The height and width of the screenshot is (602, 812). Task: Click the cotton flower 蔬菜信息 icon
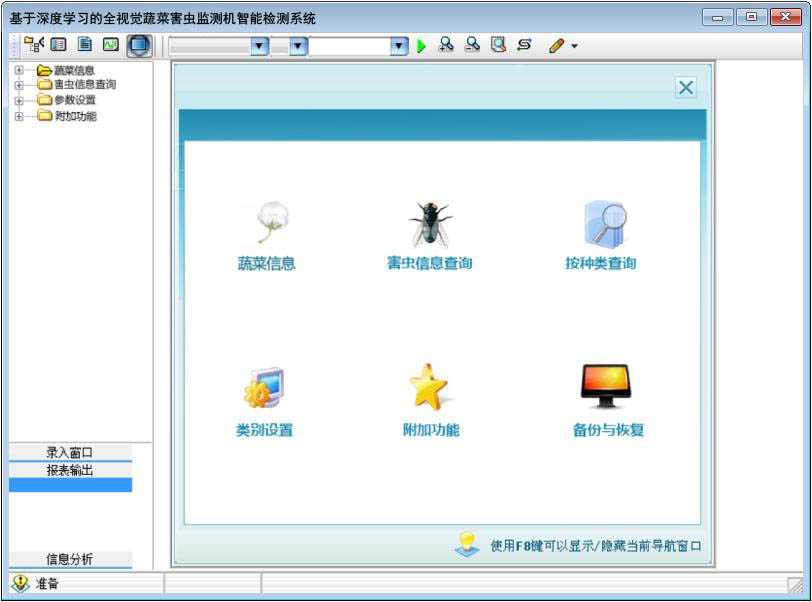coord(272,222)
